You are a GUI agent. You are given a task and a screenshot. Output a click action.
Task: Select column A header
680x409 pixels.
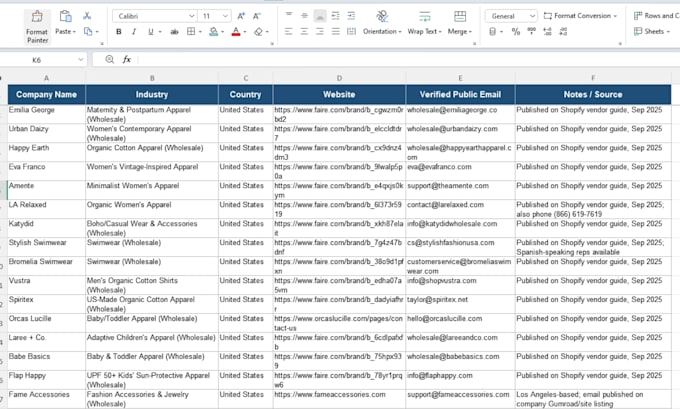[46, 78]
